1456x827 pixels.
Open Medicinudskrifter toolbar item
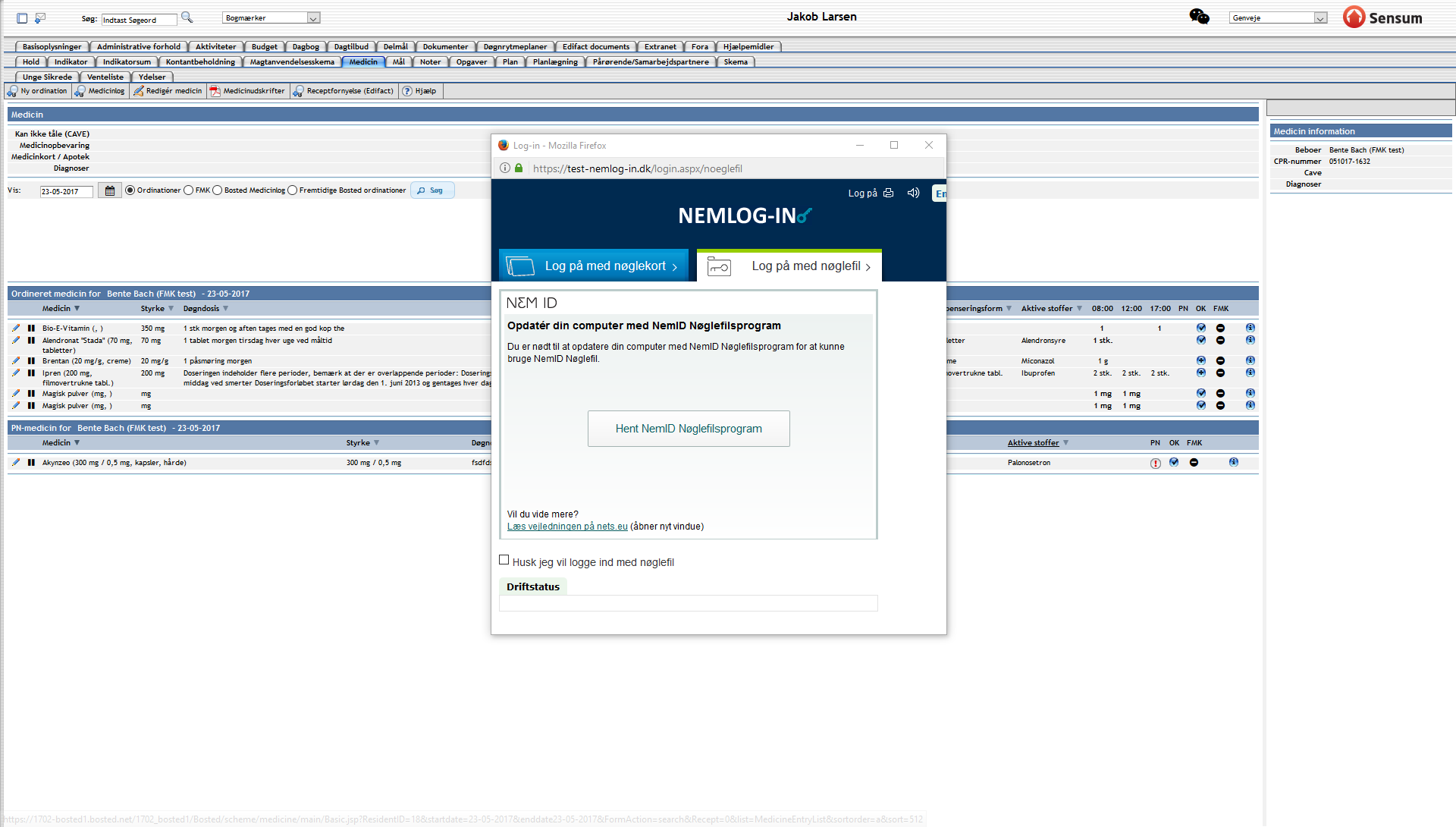pyautogui.click(x=248, y=91)
